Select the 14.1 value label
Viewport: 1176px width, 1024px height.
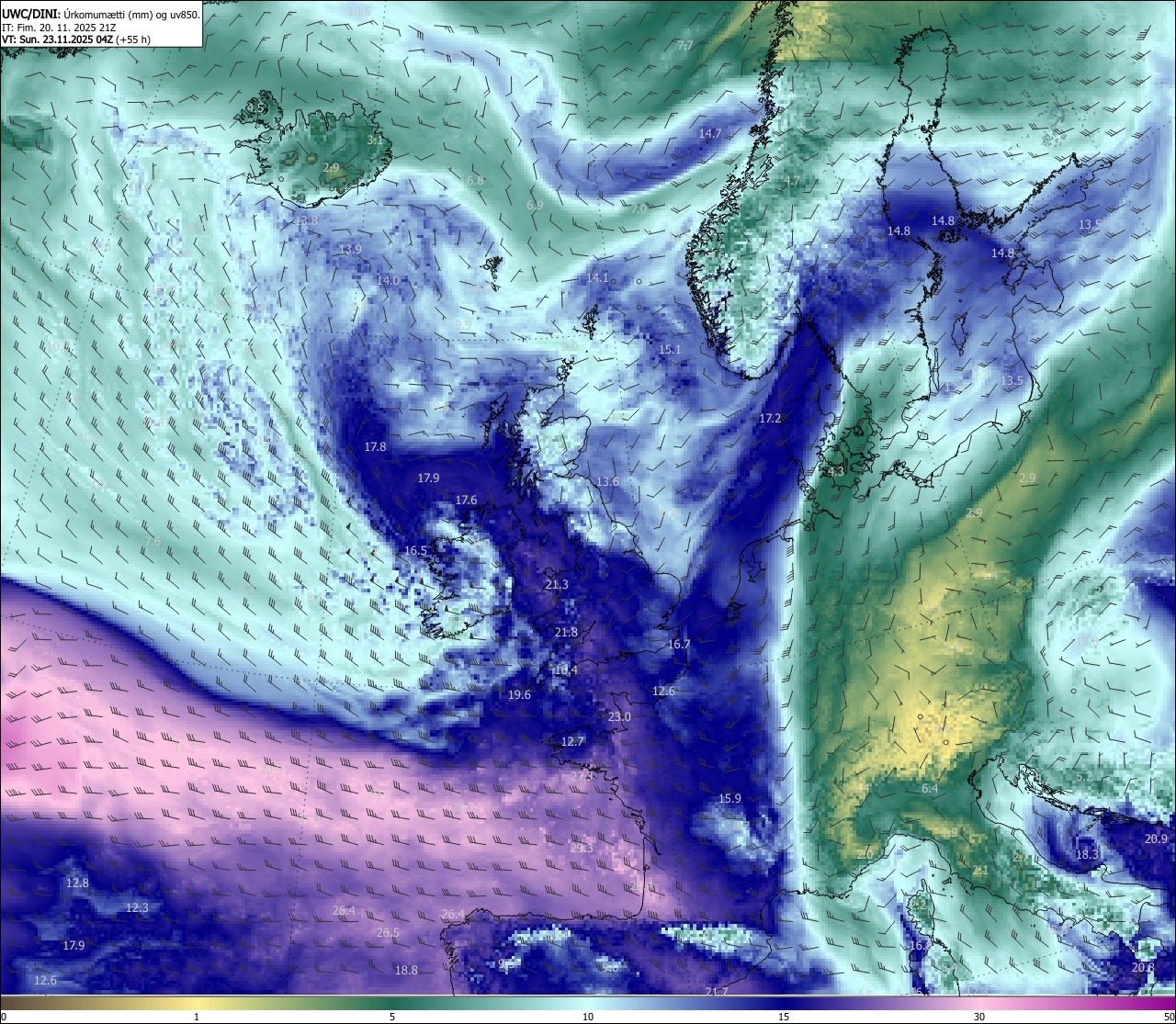click(597, 278)
